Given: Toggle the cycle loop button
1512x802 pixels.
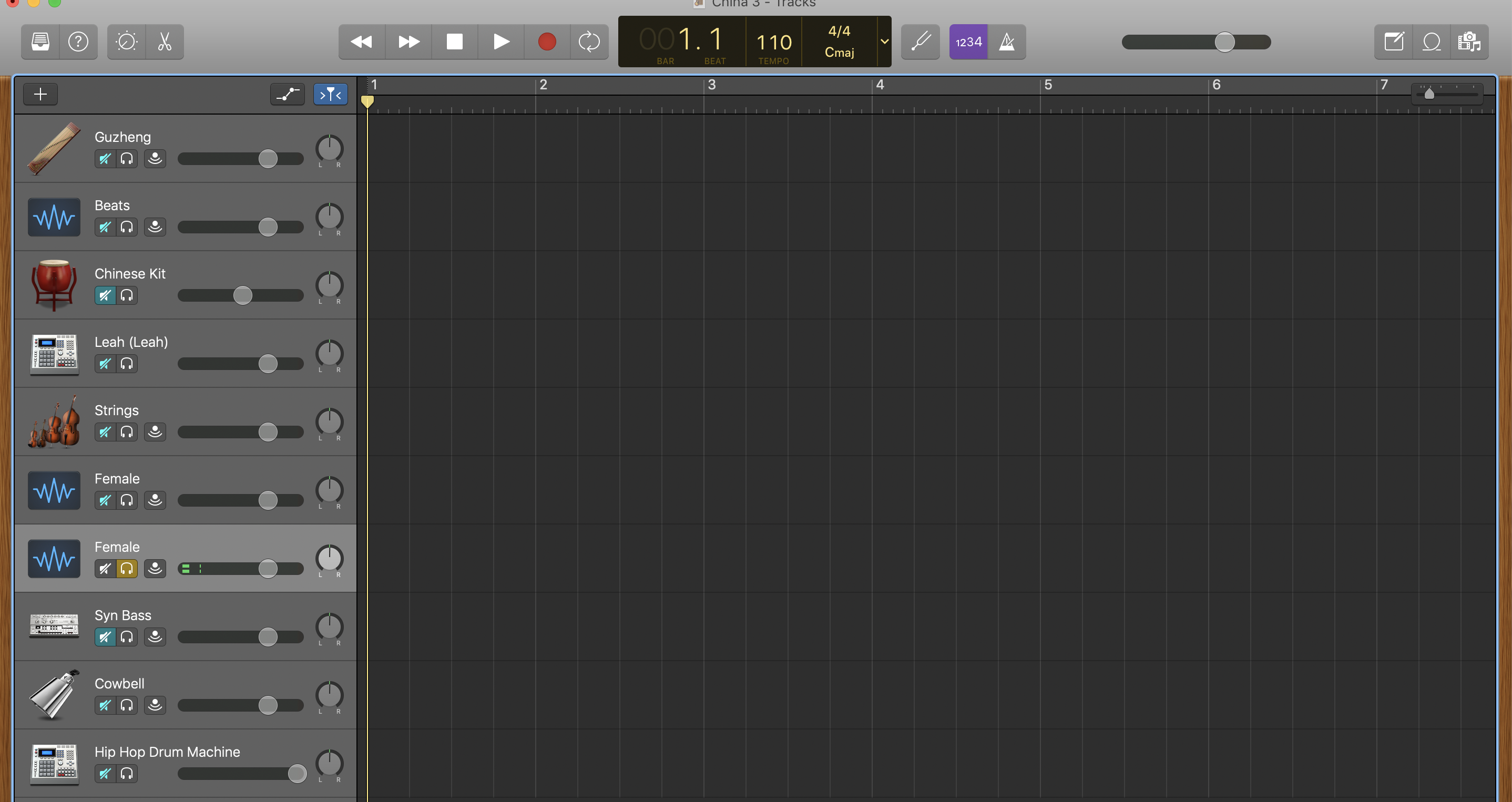Looking at the screenshot, I should pyautogui.click(x=589, y=42).
